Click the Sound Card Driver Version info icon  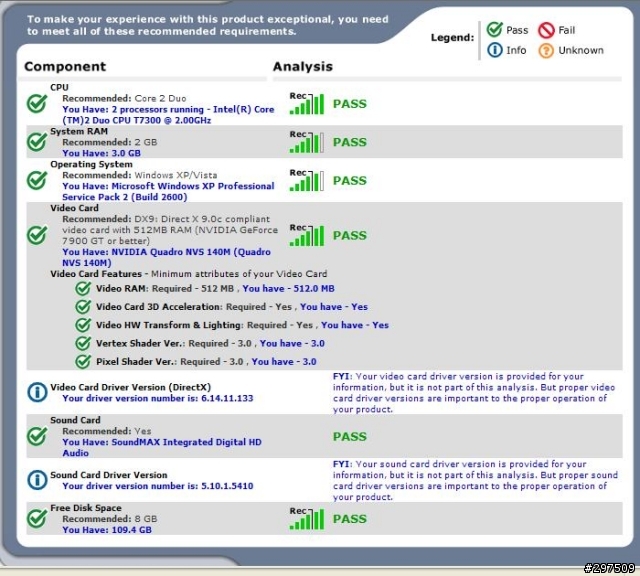click(37, 480)
